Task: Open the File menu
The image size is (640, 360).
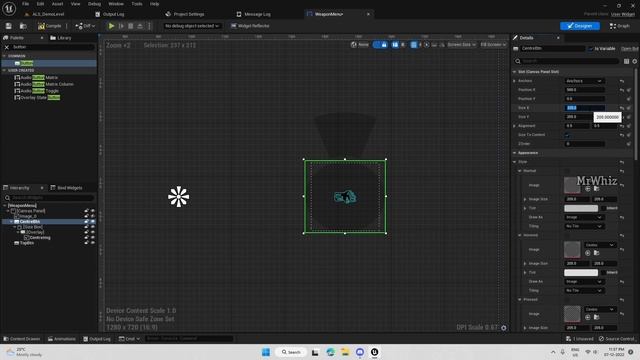Action: [x=25, y=4]
